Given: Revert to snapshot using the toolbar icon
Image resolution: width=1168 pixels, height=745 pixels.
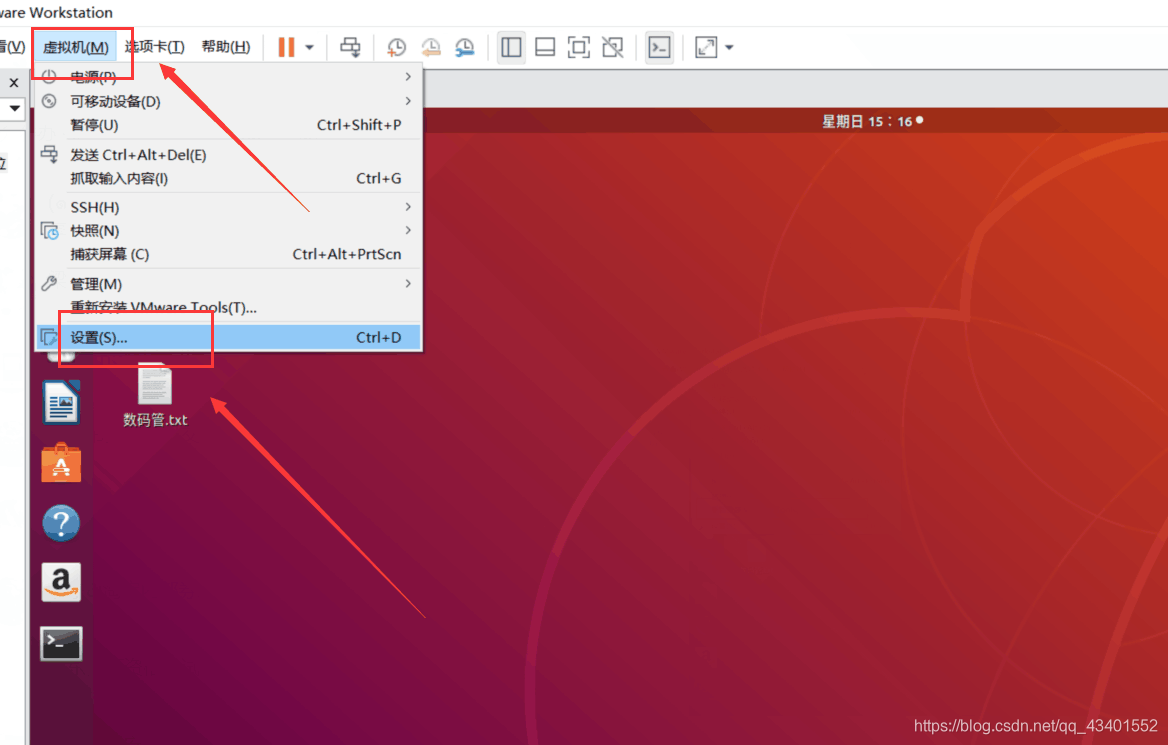Looking at the screenshot, I should [x=431, y=47].
